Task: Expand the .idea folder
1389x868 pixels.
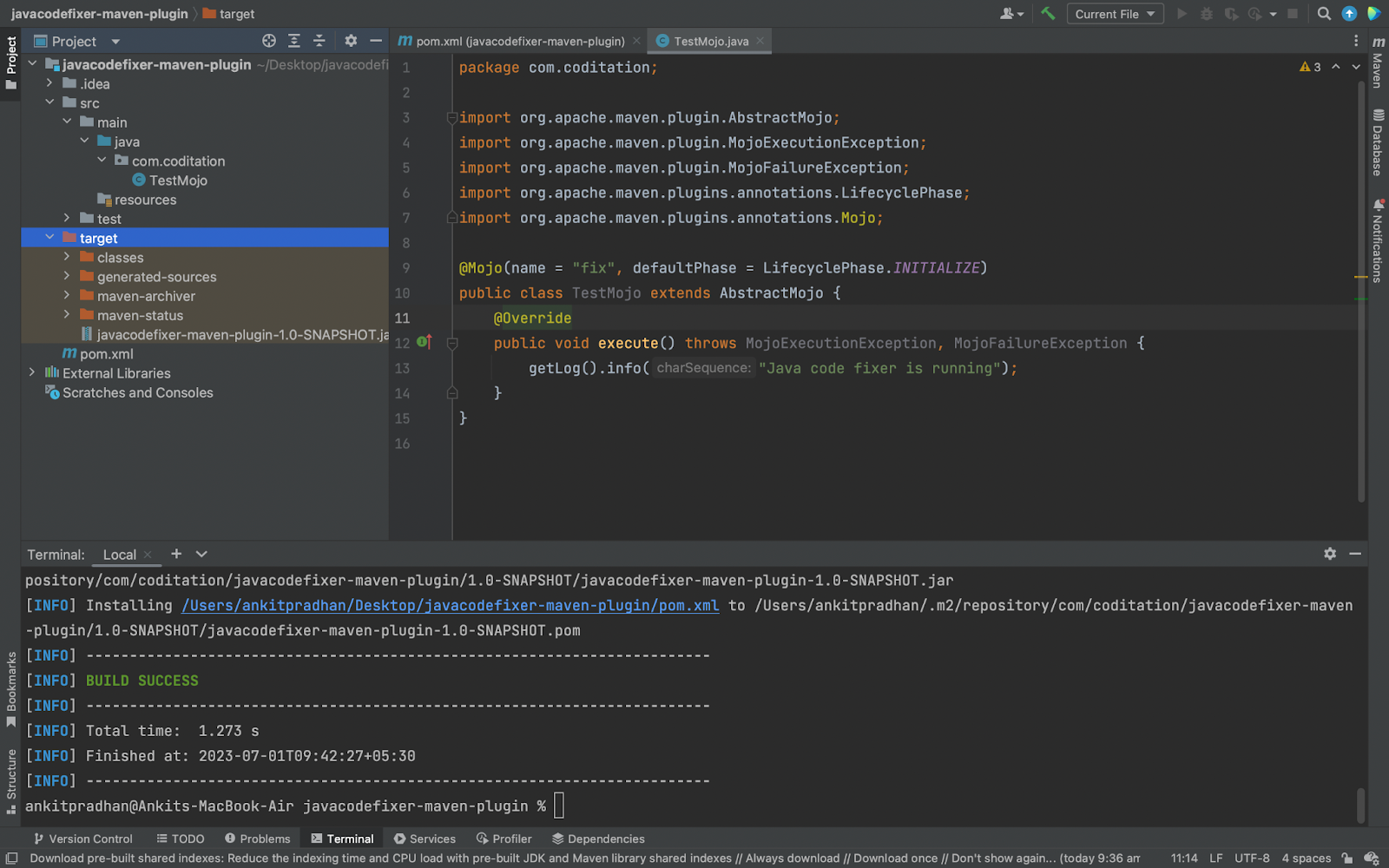Action: tap(49, 83)
